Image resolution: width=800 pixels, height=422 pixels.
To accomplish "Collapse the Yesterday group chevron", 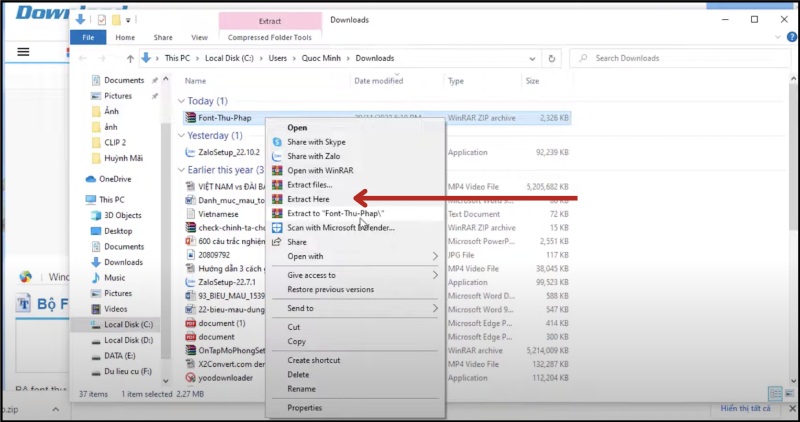I will pos(181,135).
